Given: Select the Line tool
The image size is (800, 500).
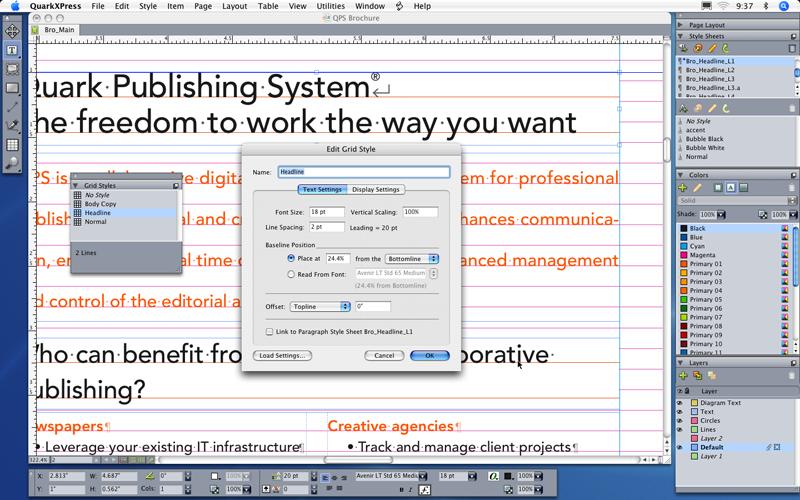Looking at the screenshot, I should click(12, 107).
